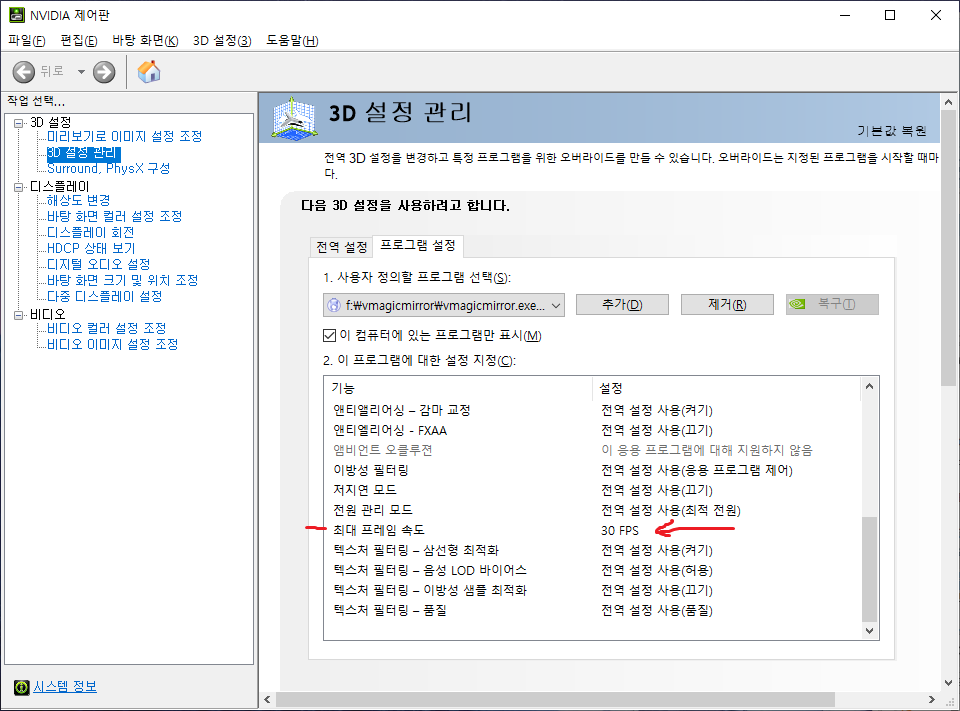Select 디지털 오디오 설정 tree item
Screen dimensions: 960x711
pos(99,264)
